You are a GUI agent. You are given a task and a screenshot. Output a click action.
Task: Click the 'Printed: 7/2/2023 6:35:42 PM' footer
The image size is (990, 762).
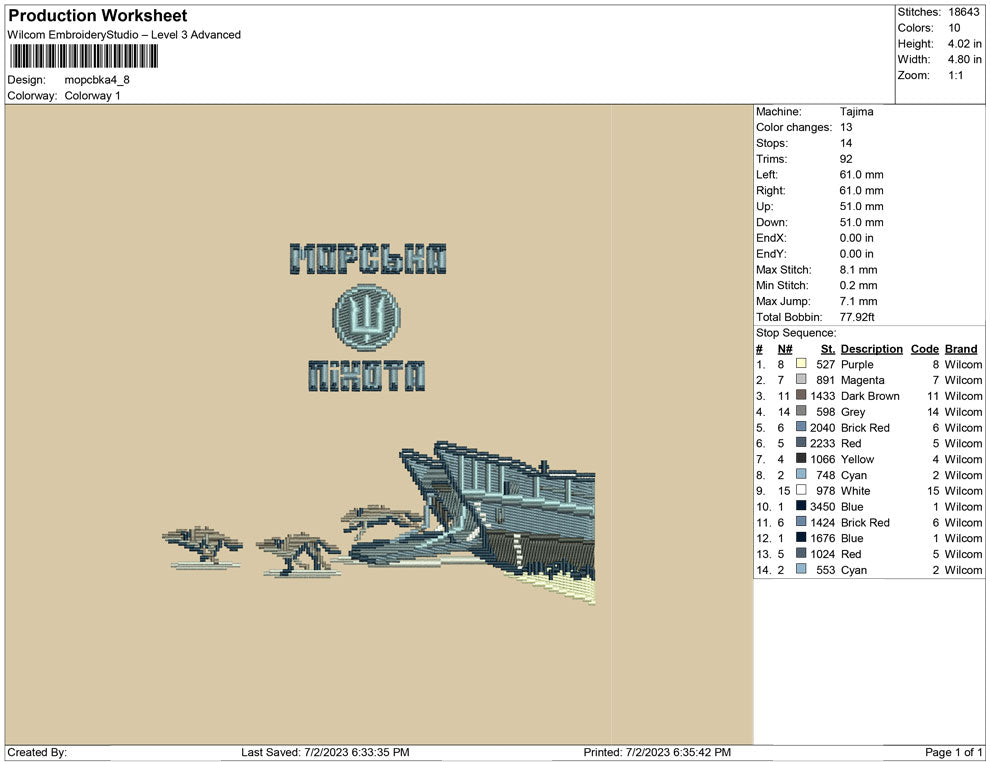(x=657, y=752)
